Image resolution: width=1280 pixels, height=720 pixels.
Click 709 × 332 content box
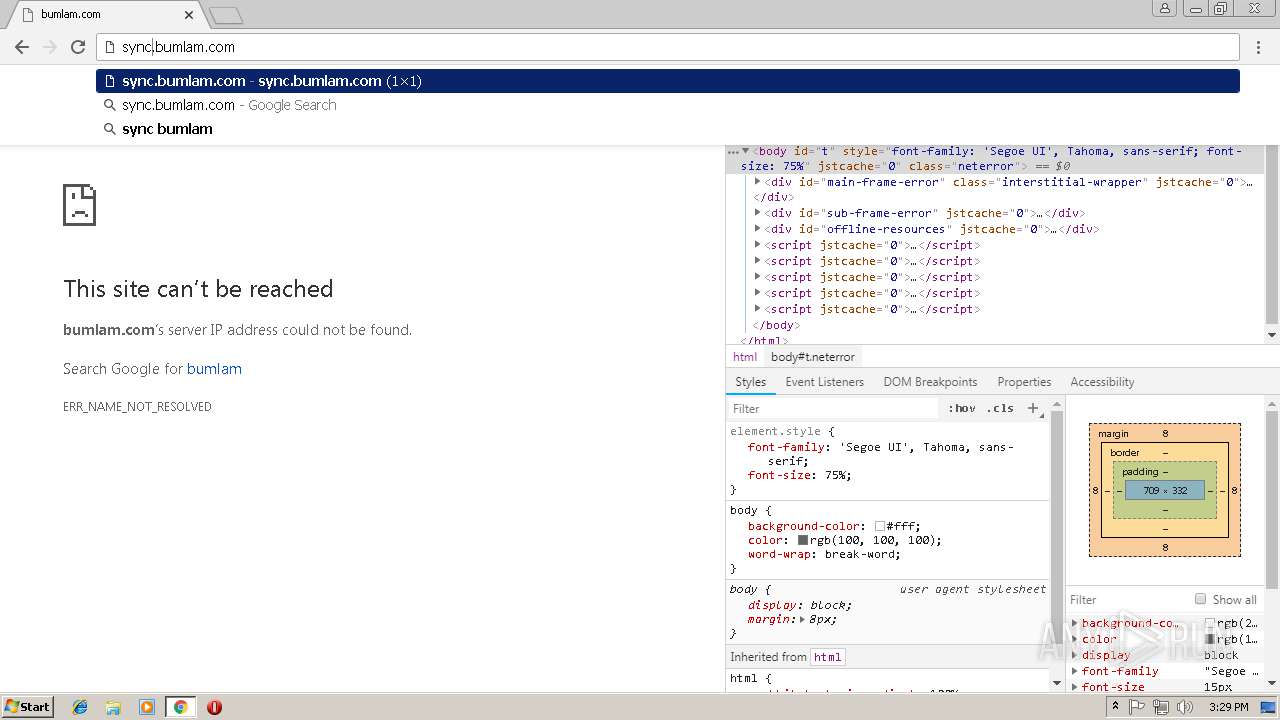point(1165,490)
